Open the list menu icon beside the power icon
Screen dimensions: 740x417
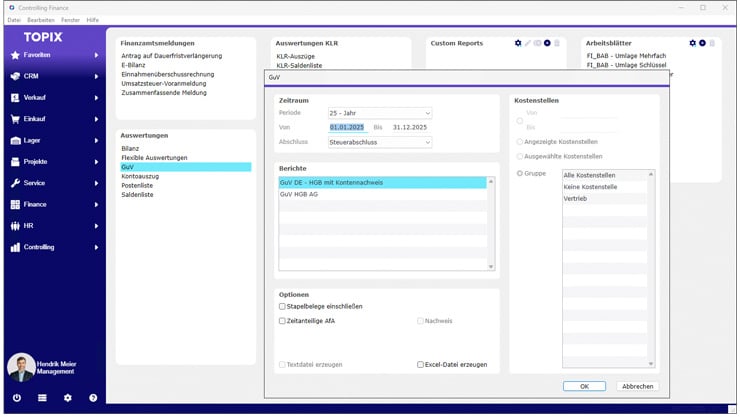42,398
